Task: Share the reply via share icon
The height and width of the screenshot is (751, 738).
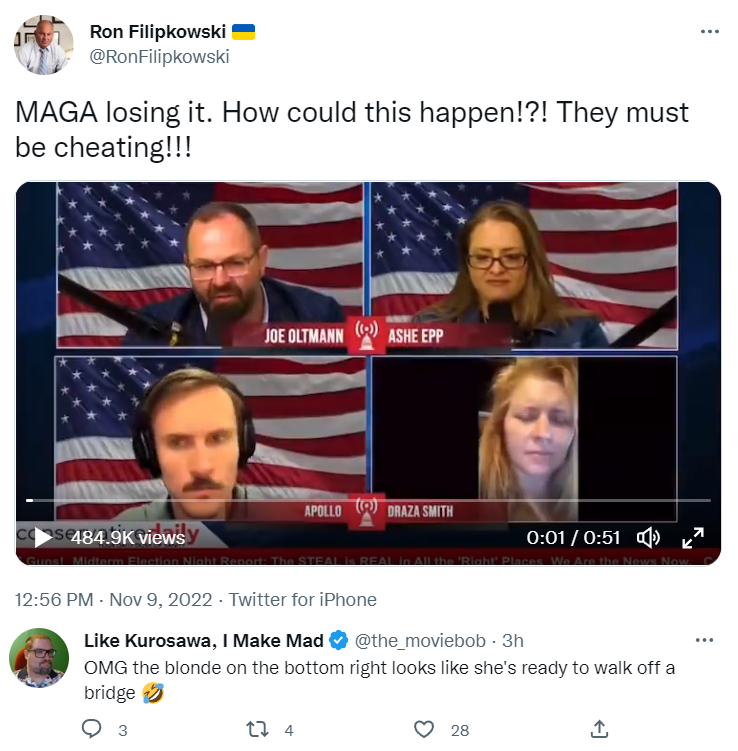Action: [x=599, y=729]
